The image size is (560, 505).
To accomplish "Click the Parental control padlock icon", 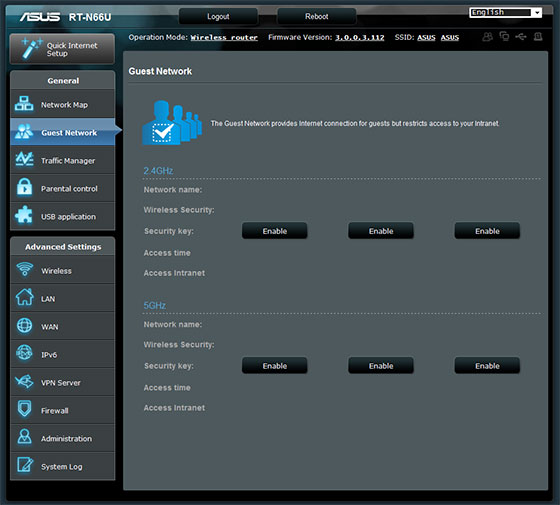I will click(24, 188).
